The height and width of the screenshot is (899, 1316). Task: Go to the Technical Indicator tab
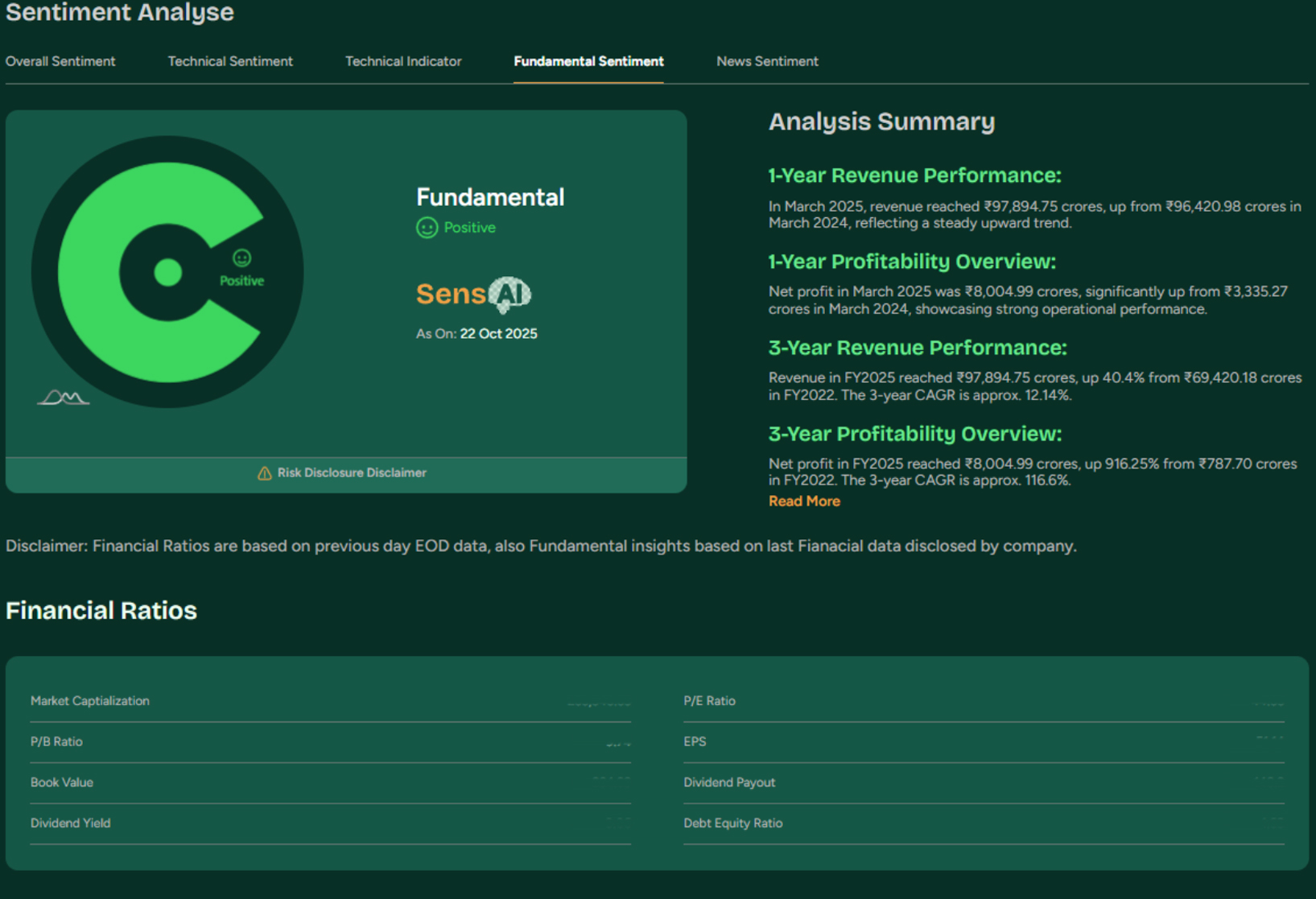403,61
